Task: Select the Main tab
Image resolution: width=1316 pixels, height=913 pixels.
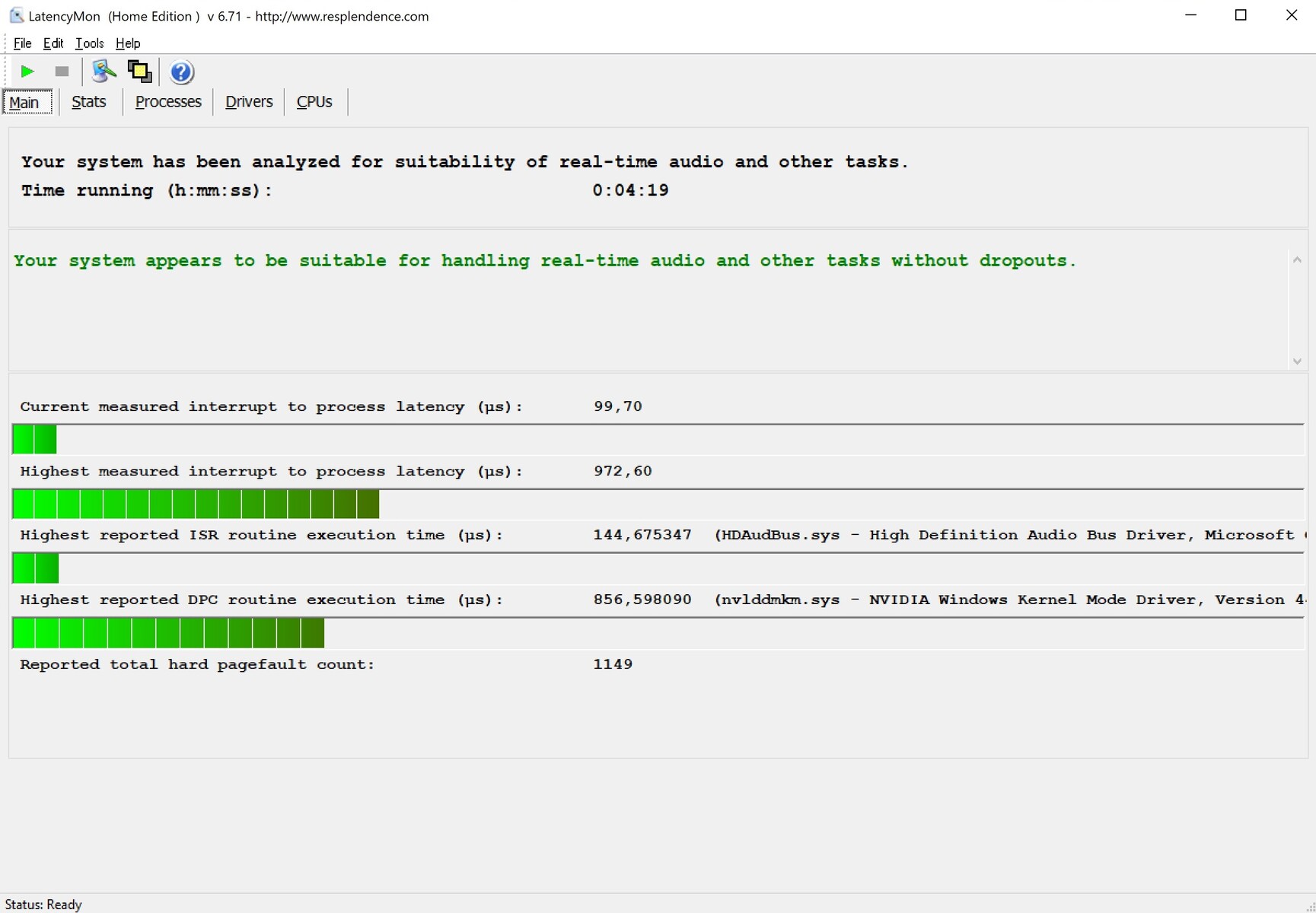Action: coord(25,102)
